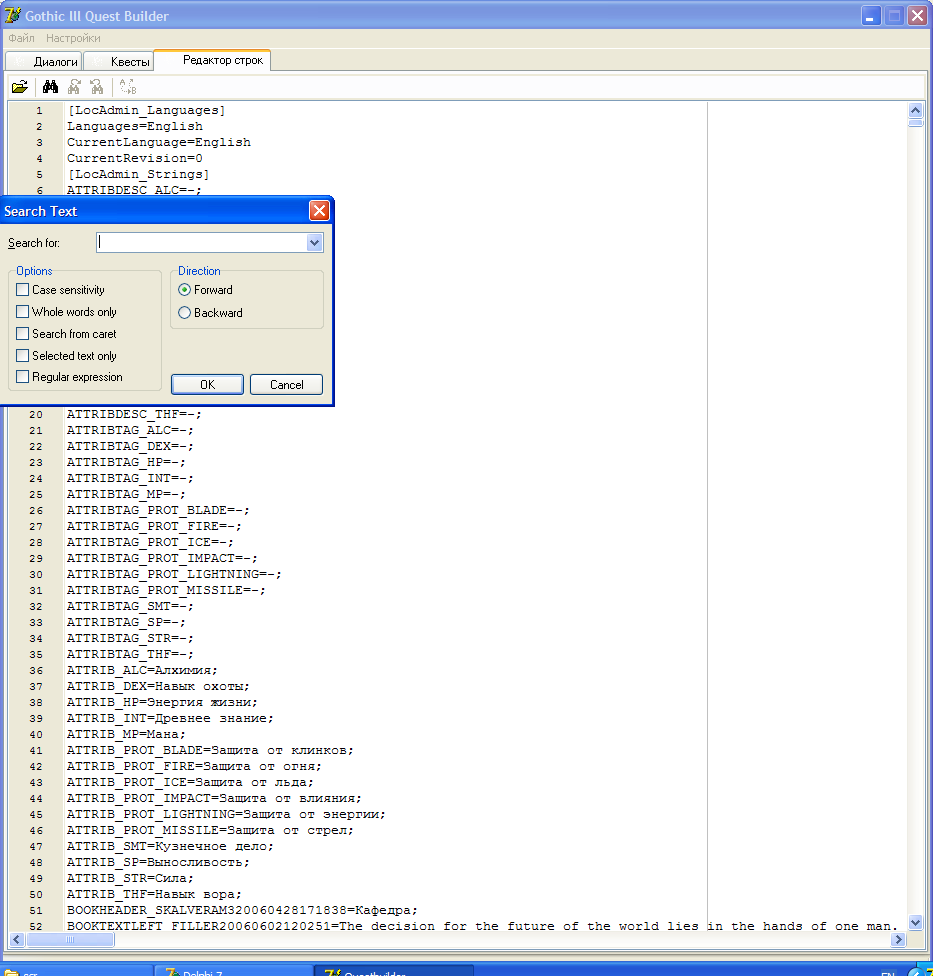Confirm the search with OK
The width and height of the screenshot is (933, 976).
tap(207, 385)
